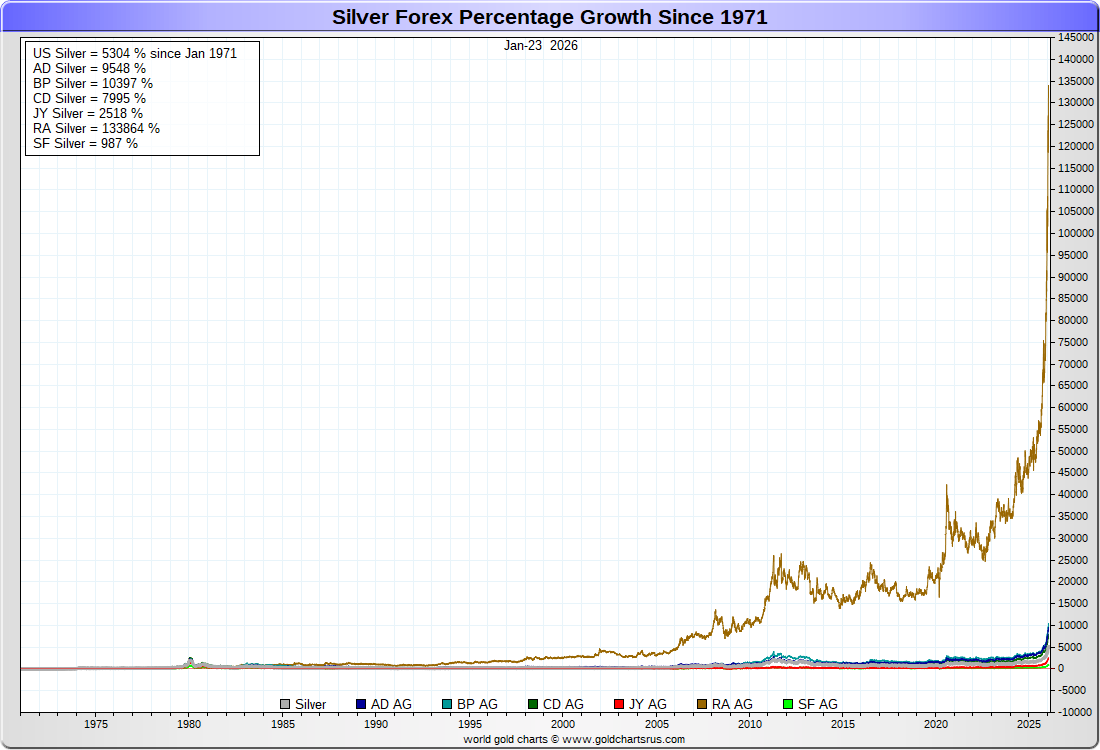This screenshot has height=750, width=1100.
Task: Click the gray Silver legend swatch
Action: [286, 705]
